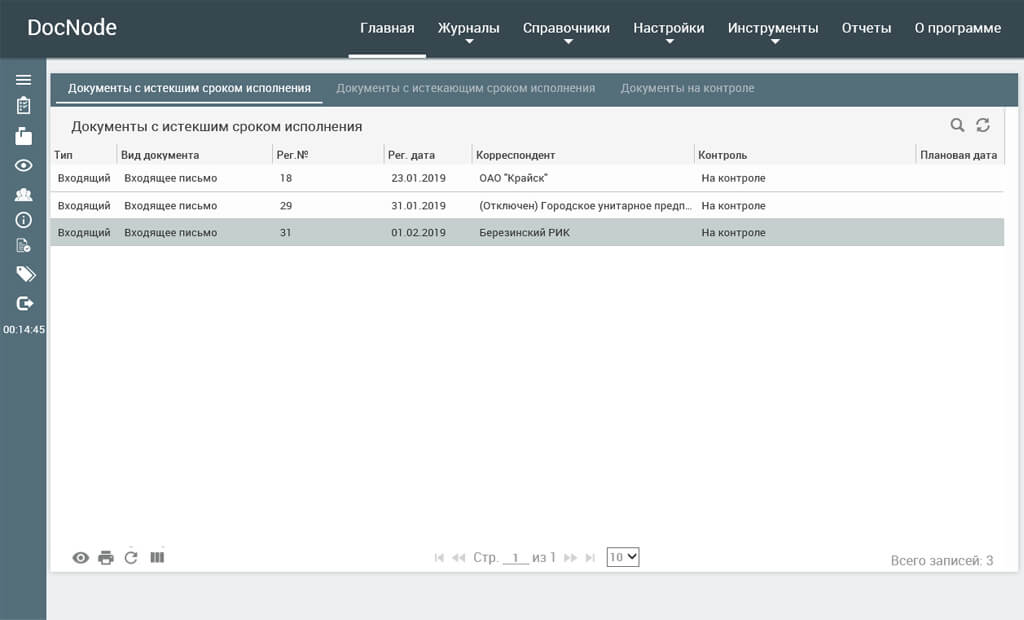This screenshot has width=1024, height=620.
Task: Select the cell with Рег.№ 18
Action: 286,178
